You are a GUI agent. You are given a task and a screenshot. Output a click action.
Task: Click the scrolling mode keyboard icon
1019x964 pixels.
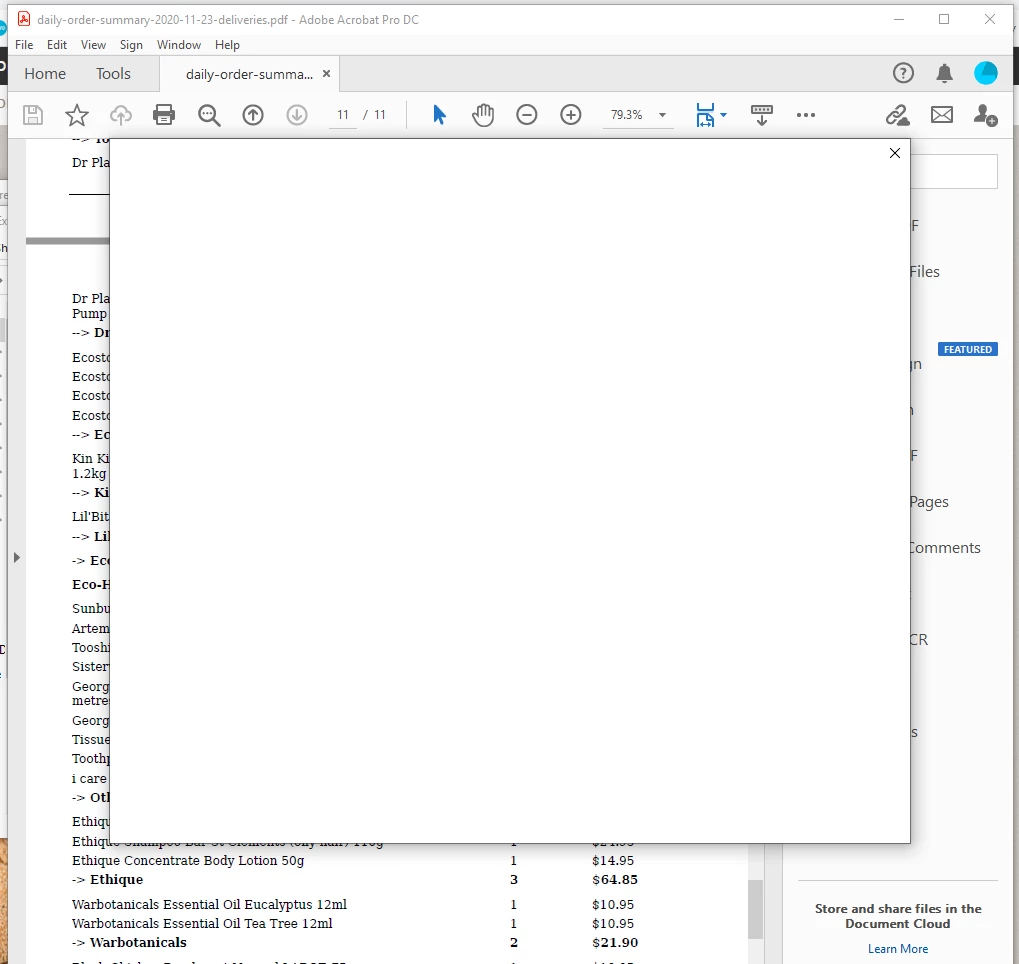click(x=762, y=115)
